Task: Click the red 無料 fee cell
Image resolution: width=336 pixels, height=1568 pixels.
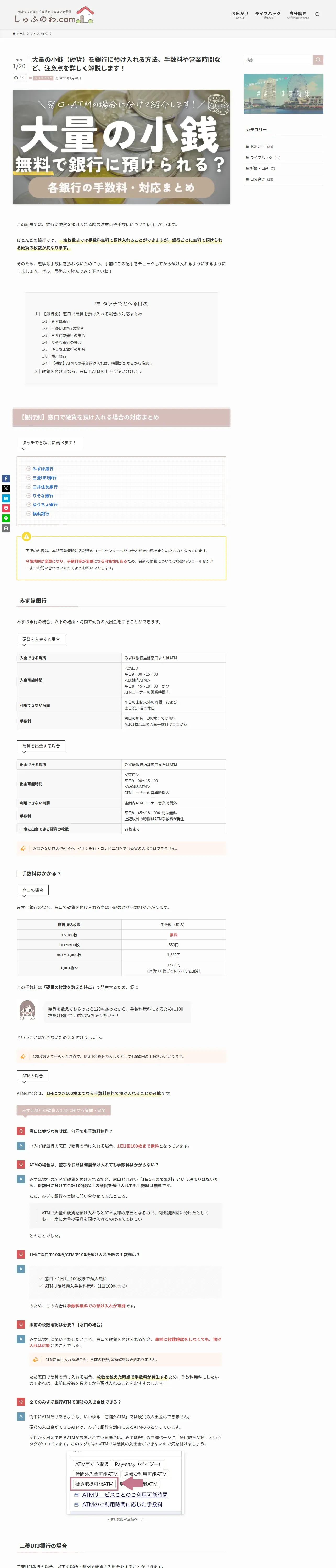Action: click(174, 935)
